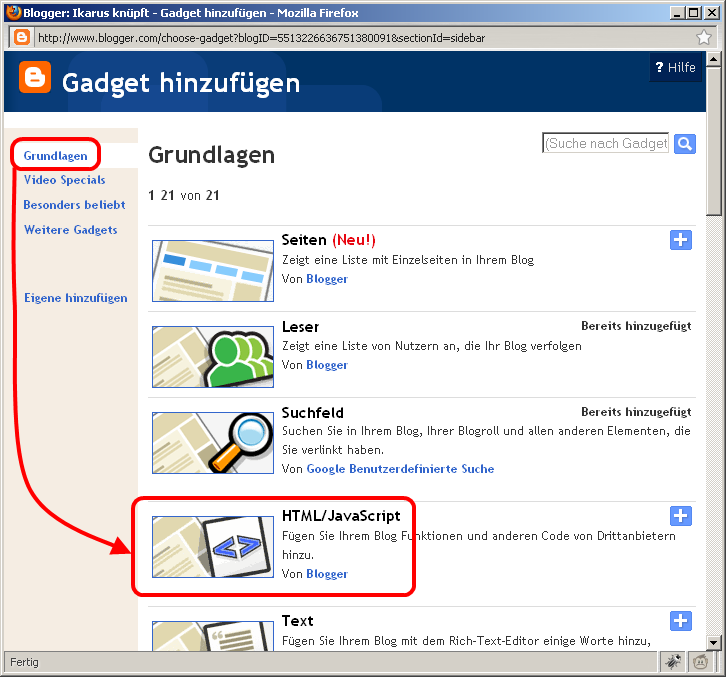Screen dimensions: 726x677
Task: Click the scrollbar up arrow
Action: 713,59
